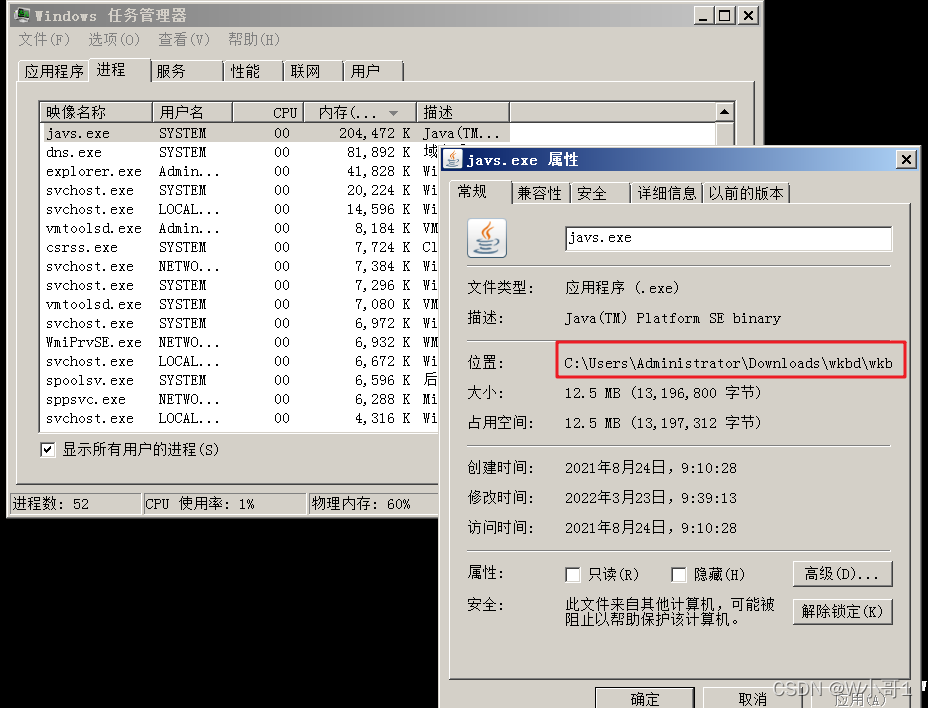
Task: Click the 确定 button to confirm
Action: pyautogui.click(x=643, y=698)
